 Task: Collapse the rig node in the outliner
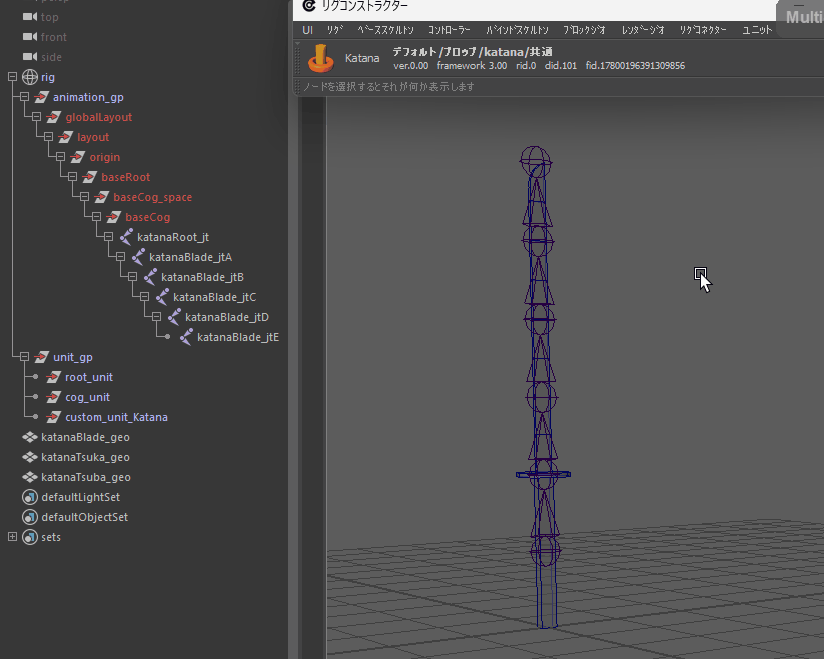tap(13, 77)
